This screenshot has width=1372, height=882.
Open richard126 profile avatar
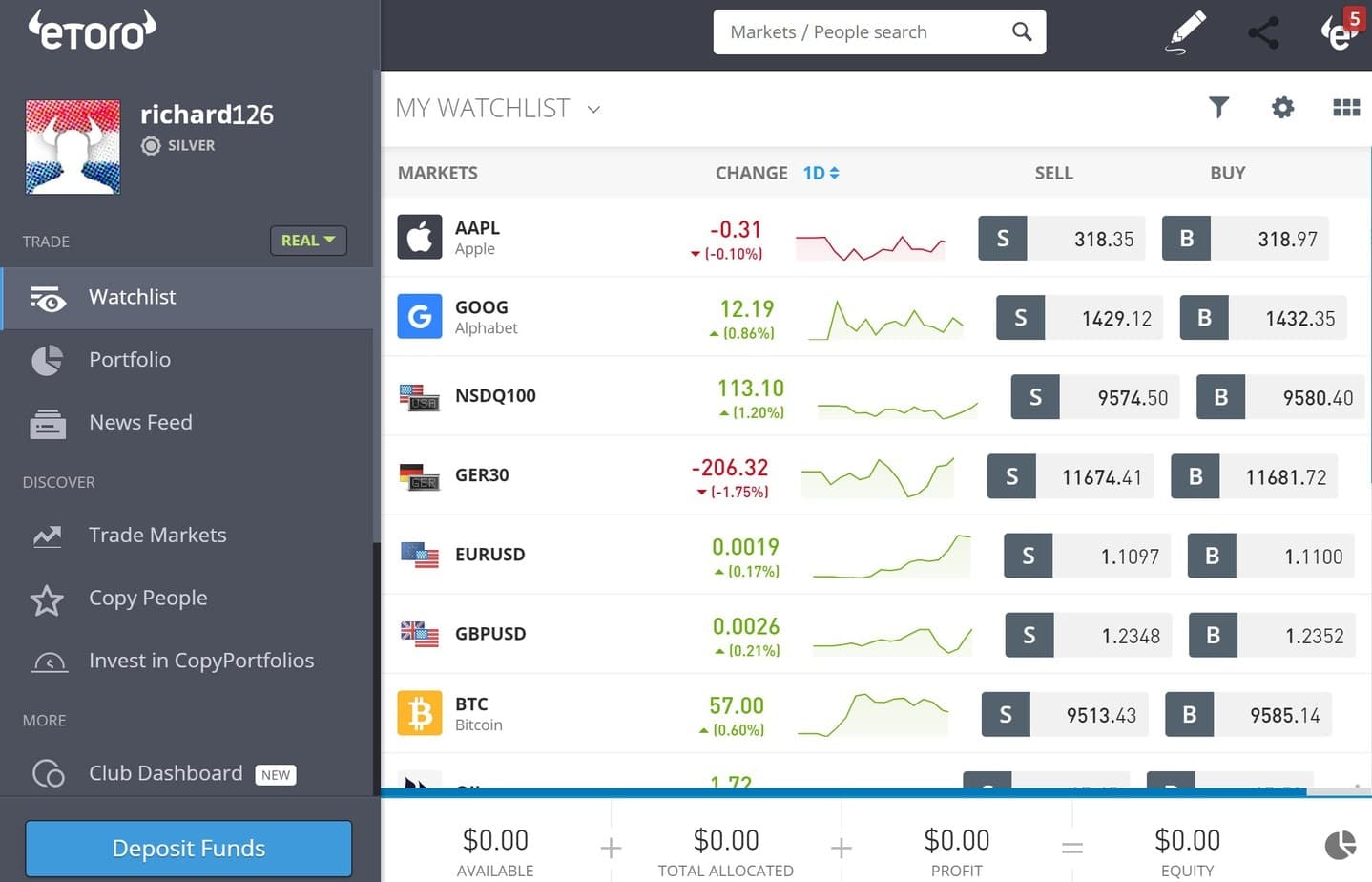(x=73, y=147)
